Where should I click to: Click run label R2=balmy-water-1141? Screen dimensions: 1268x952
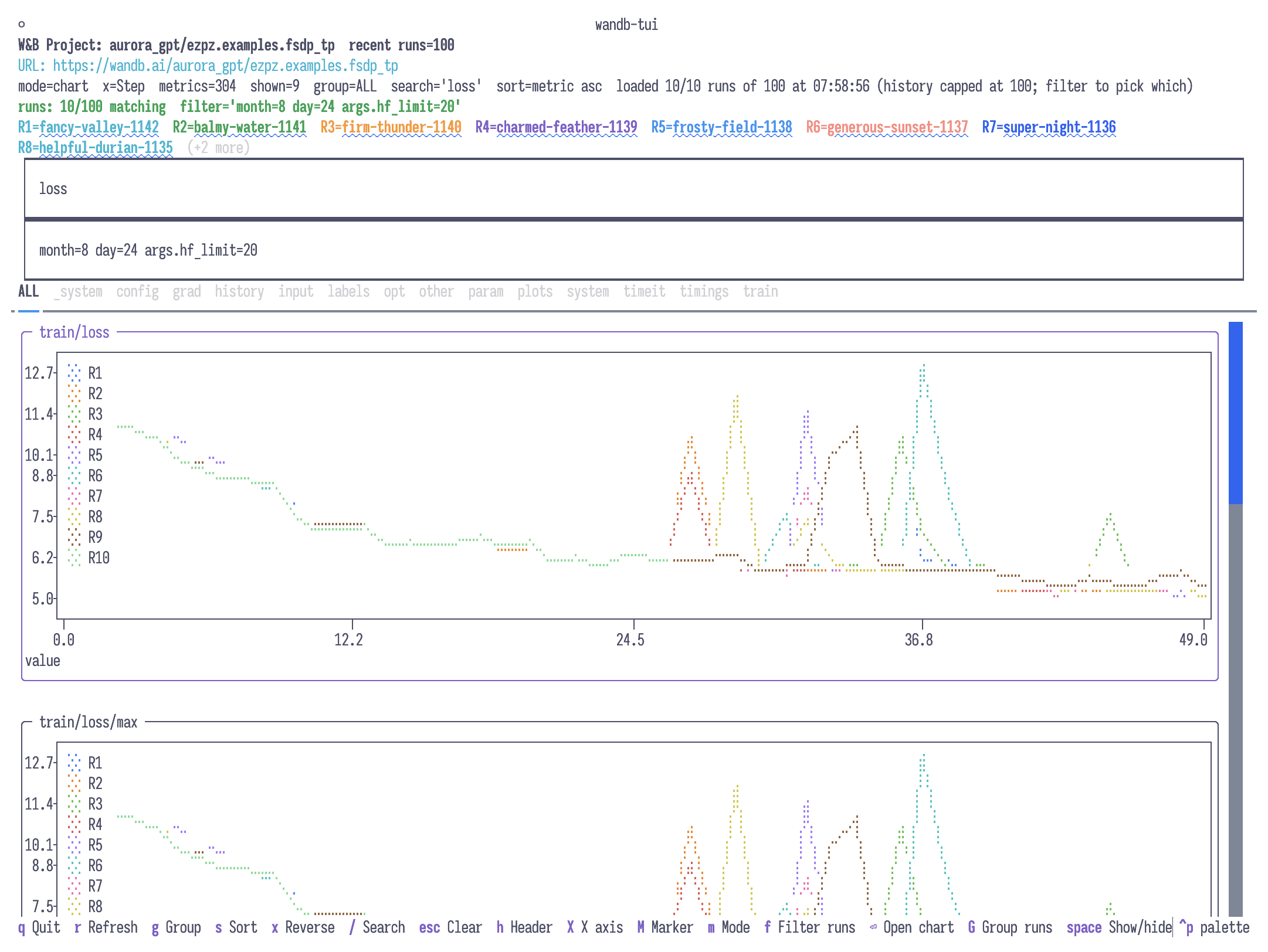tap(239, 127)
